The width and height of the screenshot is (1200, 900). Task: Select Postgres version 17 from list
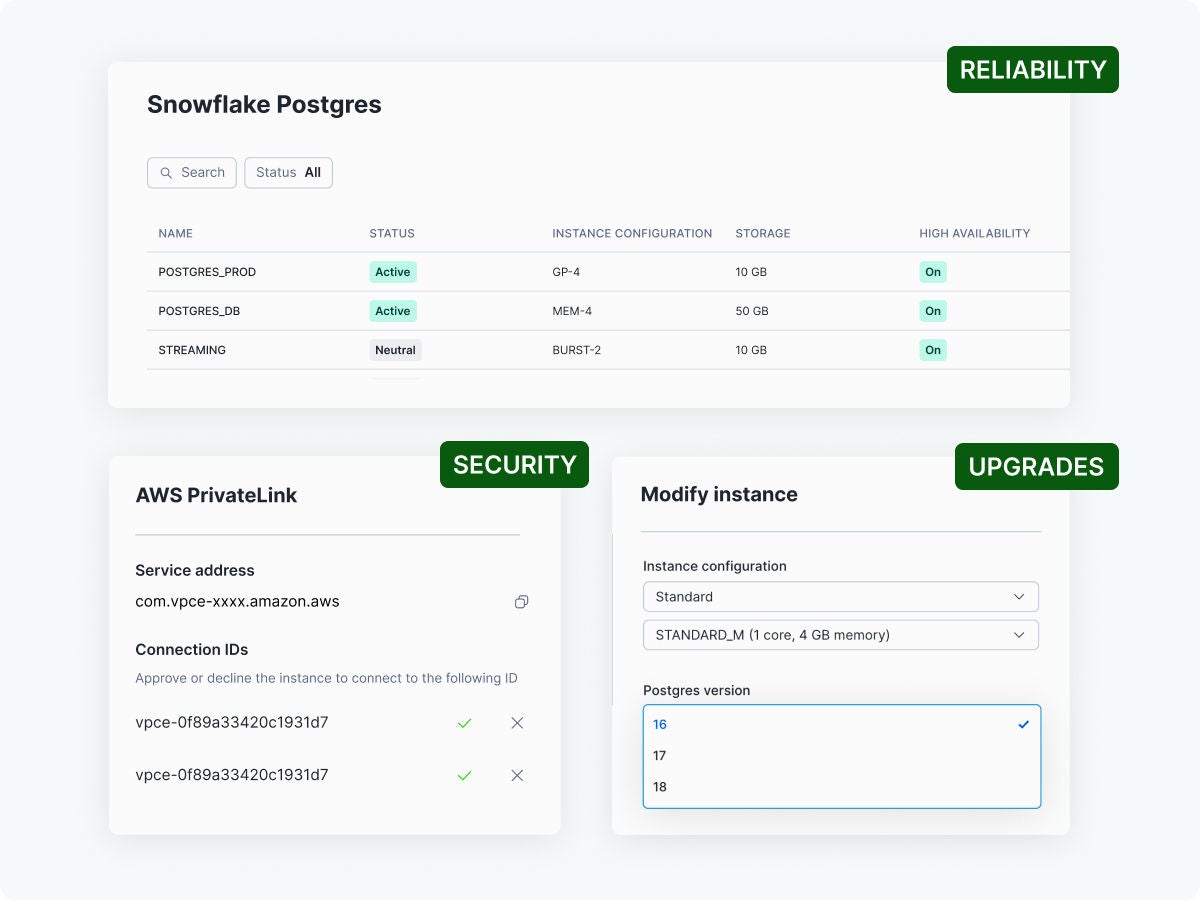pyautogui.click(x=660, y=756)
